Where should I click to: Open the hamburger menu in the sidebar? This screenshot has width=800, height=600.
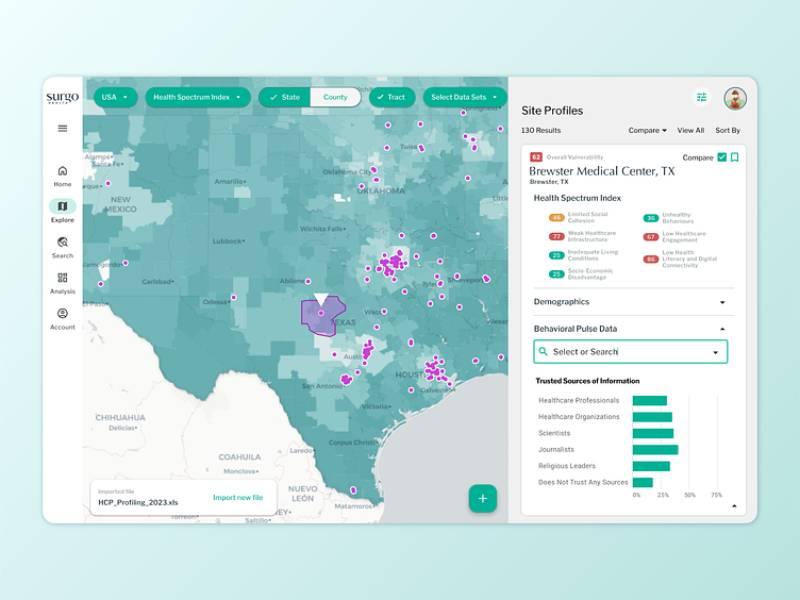click(x=62, y=128)
